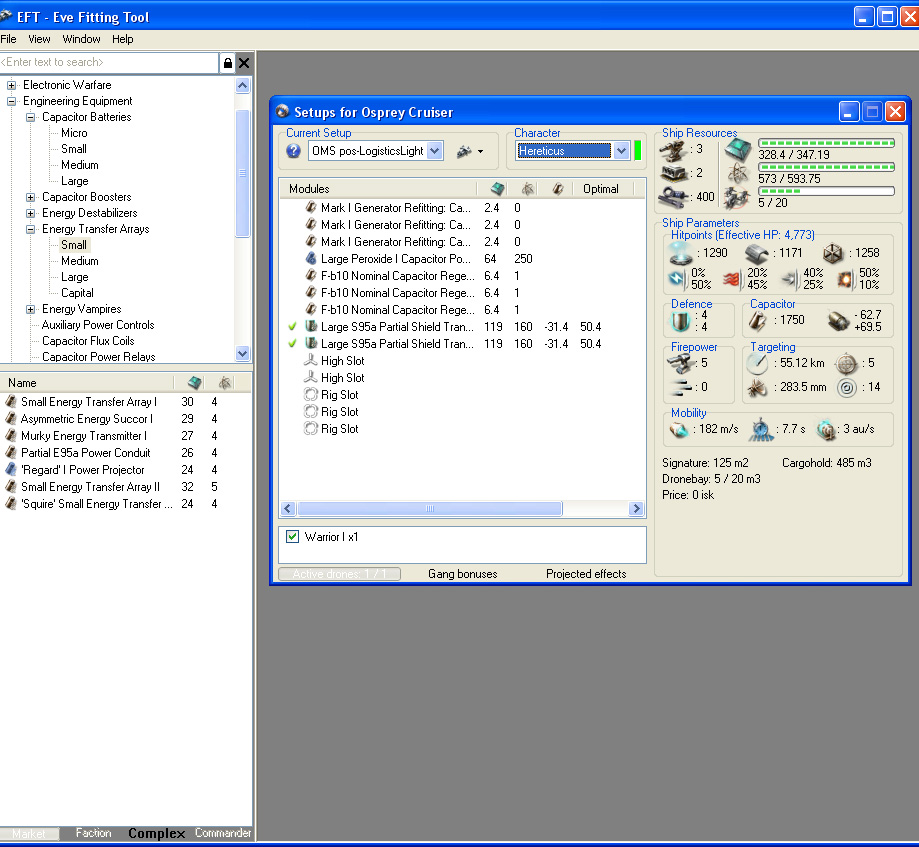Clear the search with the X icon
This screenshot has height=847, width=919.
(x=244, y=63)
